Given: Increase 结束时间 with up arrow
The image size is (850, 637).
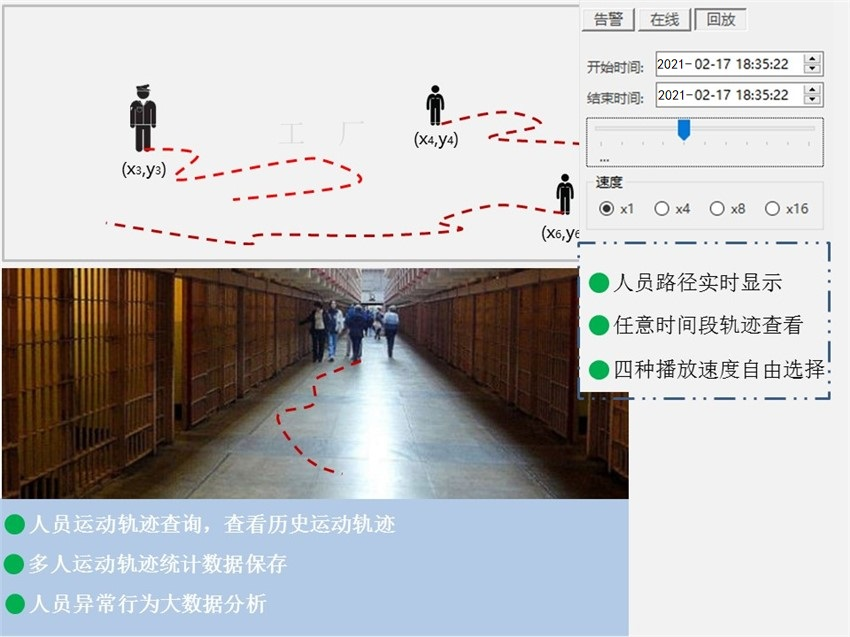Looking at the screenshot, I should (812, 90).
